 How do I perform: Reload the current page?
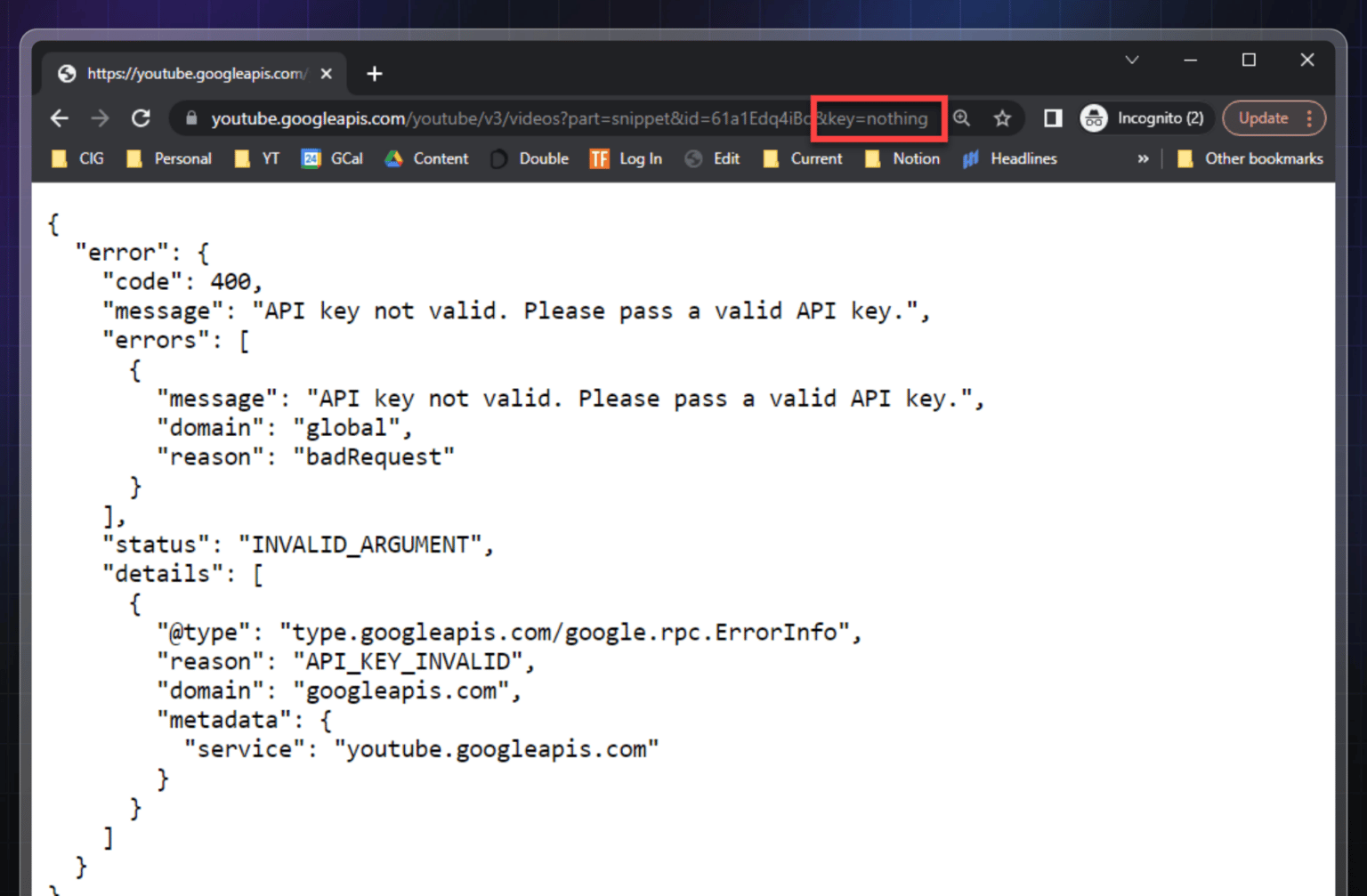coord(141,117)
